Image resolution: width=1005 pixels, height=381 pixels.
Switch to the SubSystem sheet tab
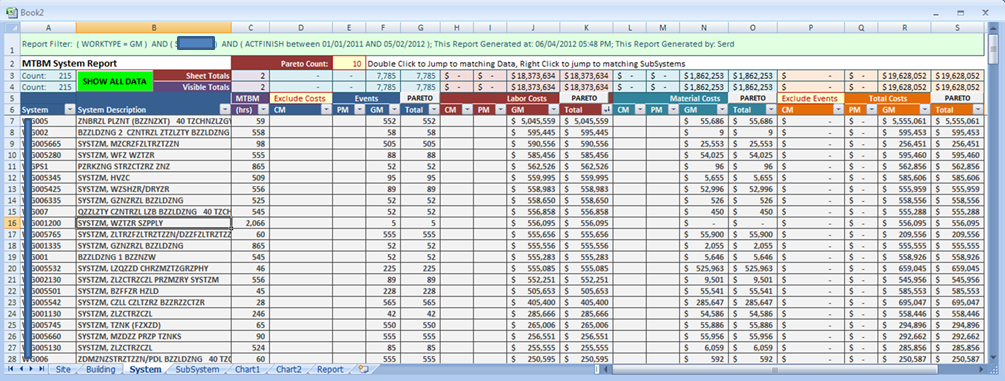197,369
